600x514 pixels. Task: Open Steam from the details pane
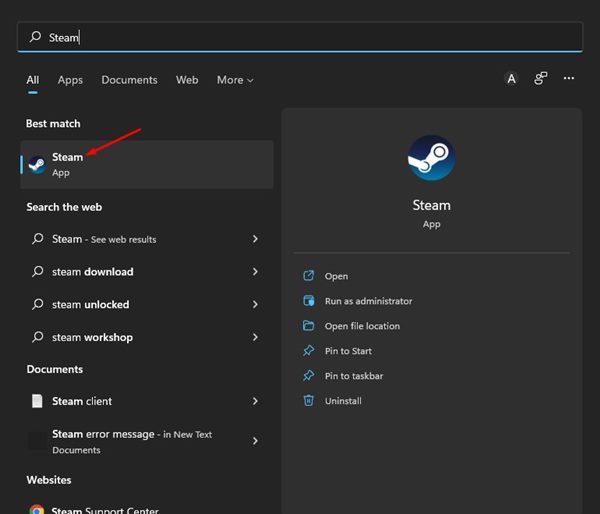(x=336, y=276)
